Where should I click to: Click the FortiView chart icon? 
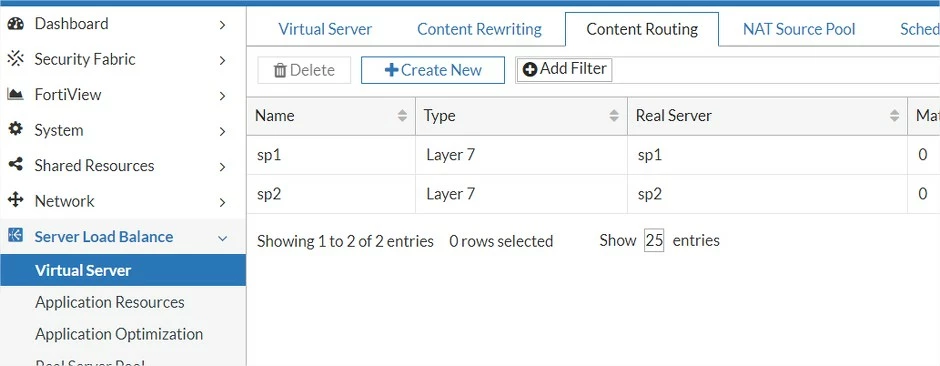click(16, 94)
